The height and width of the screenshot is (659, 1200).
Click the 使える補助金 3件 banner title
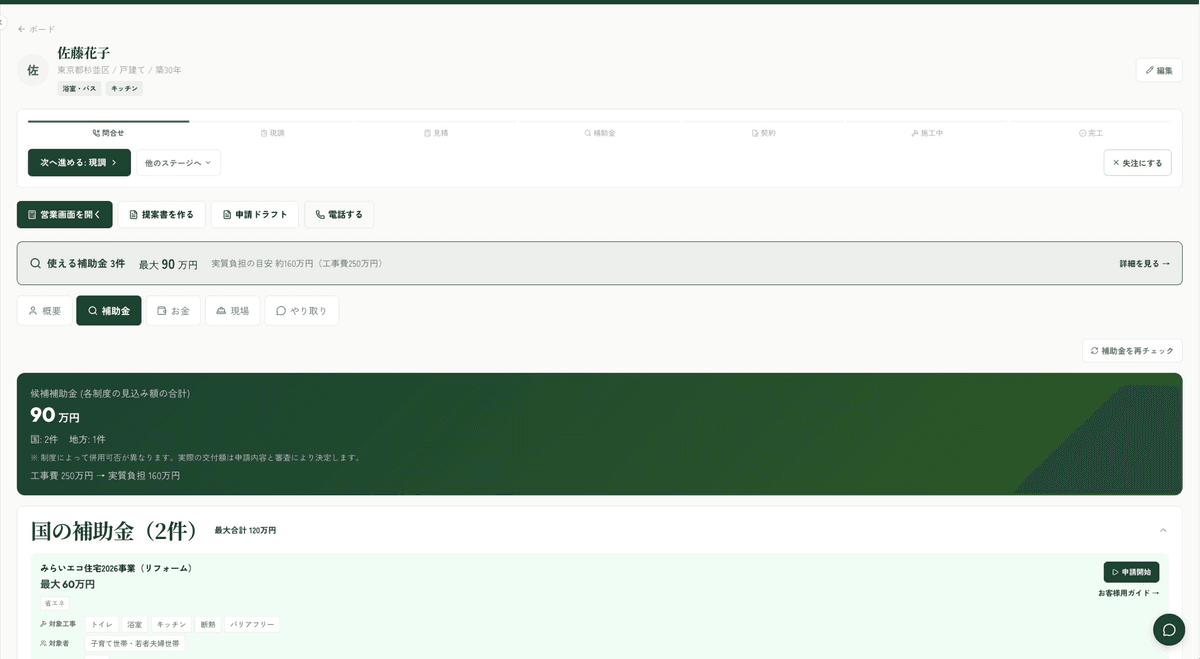pos(86,264)
